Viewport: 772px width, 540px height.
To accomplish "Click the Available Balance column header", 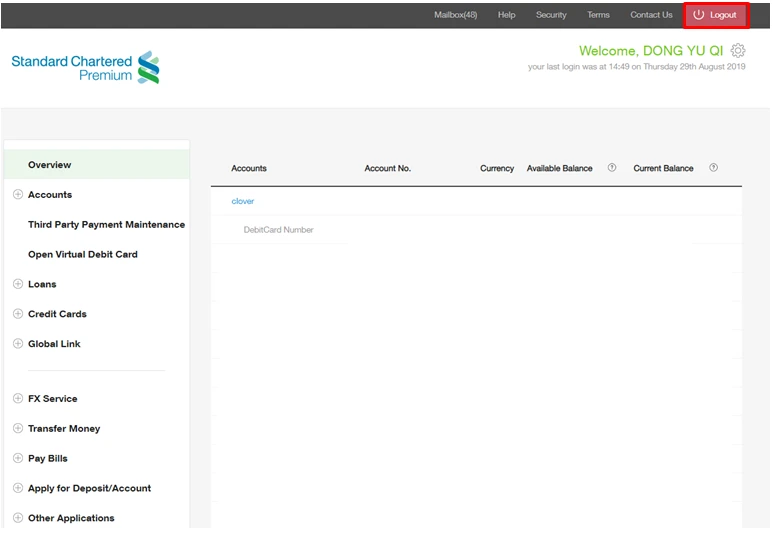I will pos(559,168).
